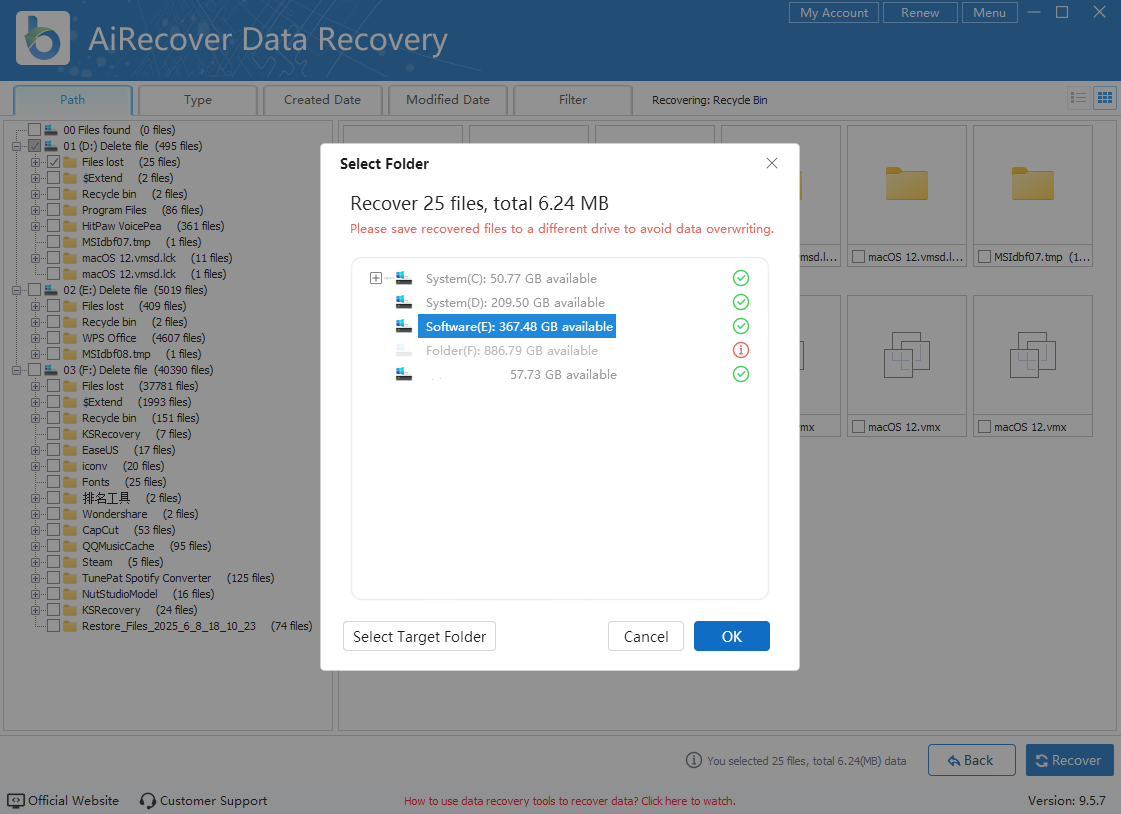Expand the HitPaw VoicePea folder
The image size is (1121, 814).
tap(36, 226)
